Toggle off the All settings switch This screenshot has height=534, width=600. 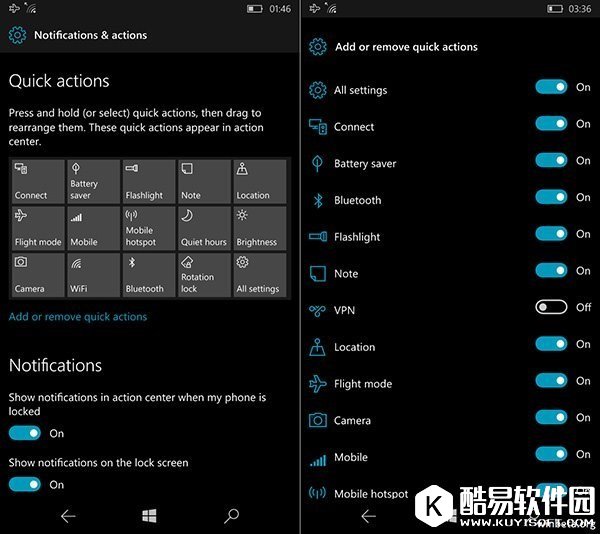click(x=551, y=87)
